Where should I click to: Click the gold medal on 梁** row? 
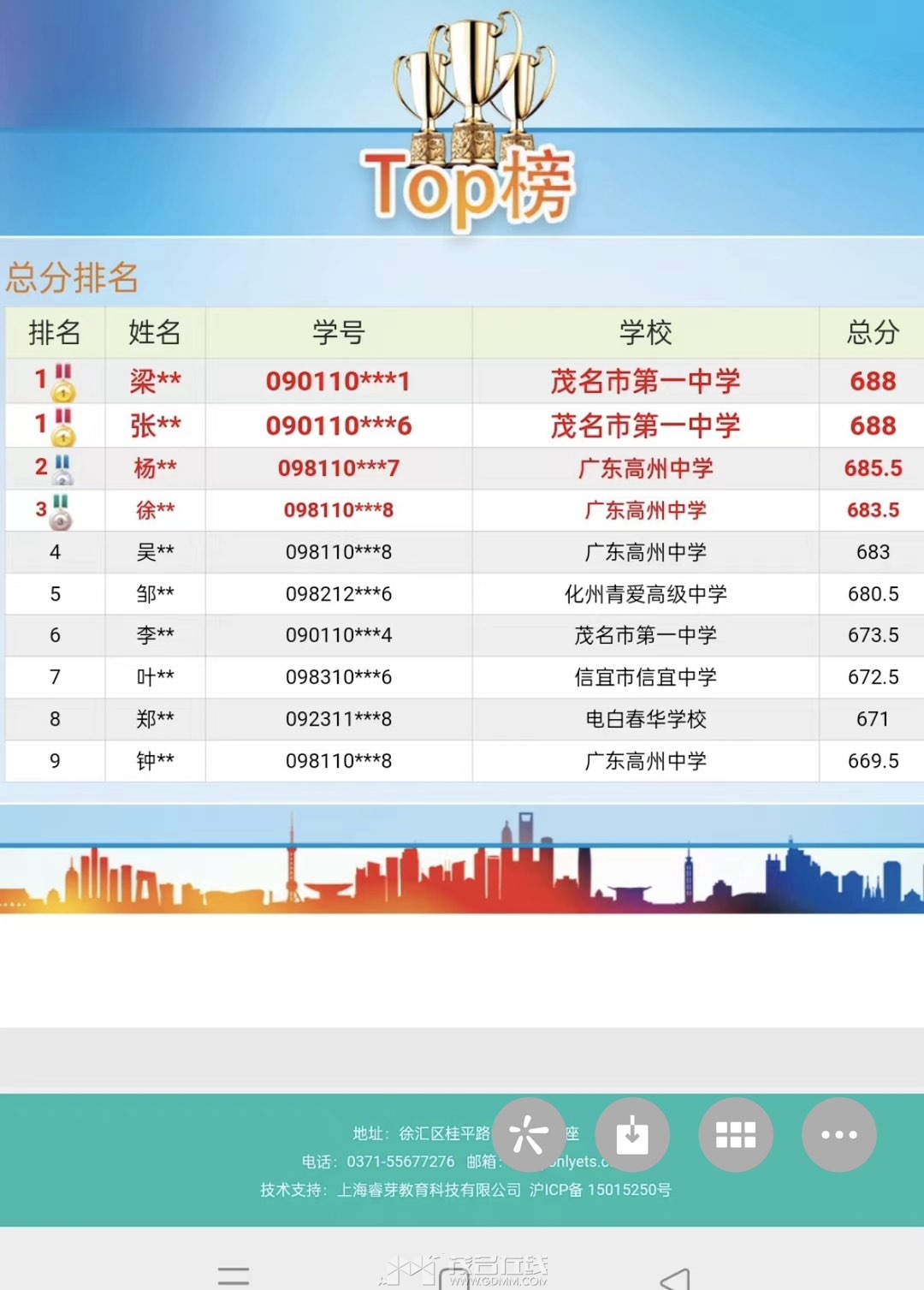point(62,383)
